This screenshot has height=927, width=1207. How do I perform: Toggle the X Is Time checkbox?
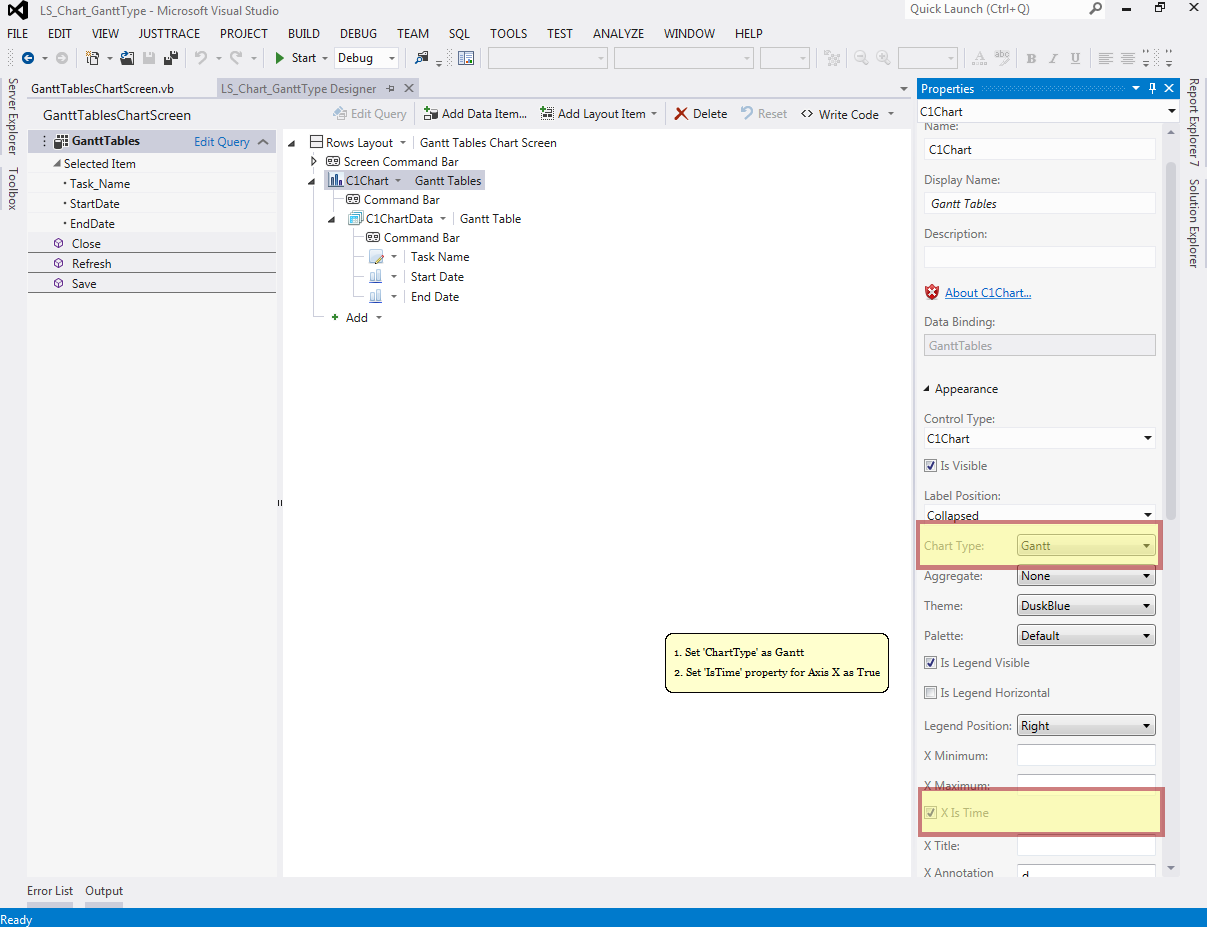(931, 813)
